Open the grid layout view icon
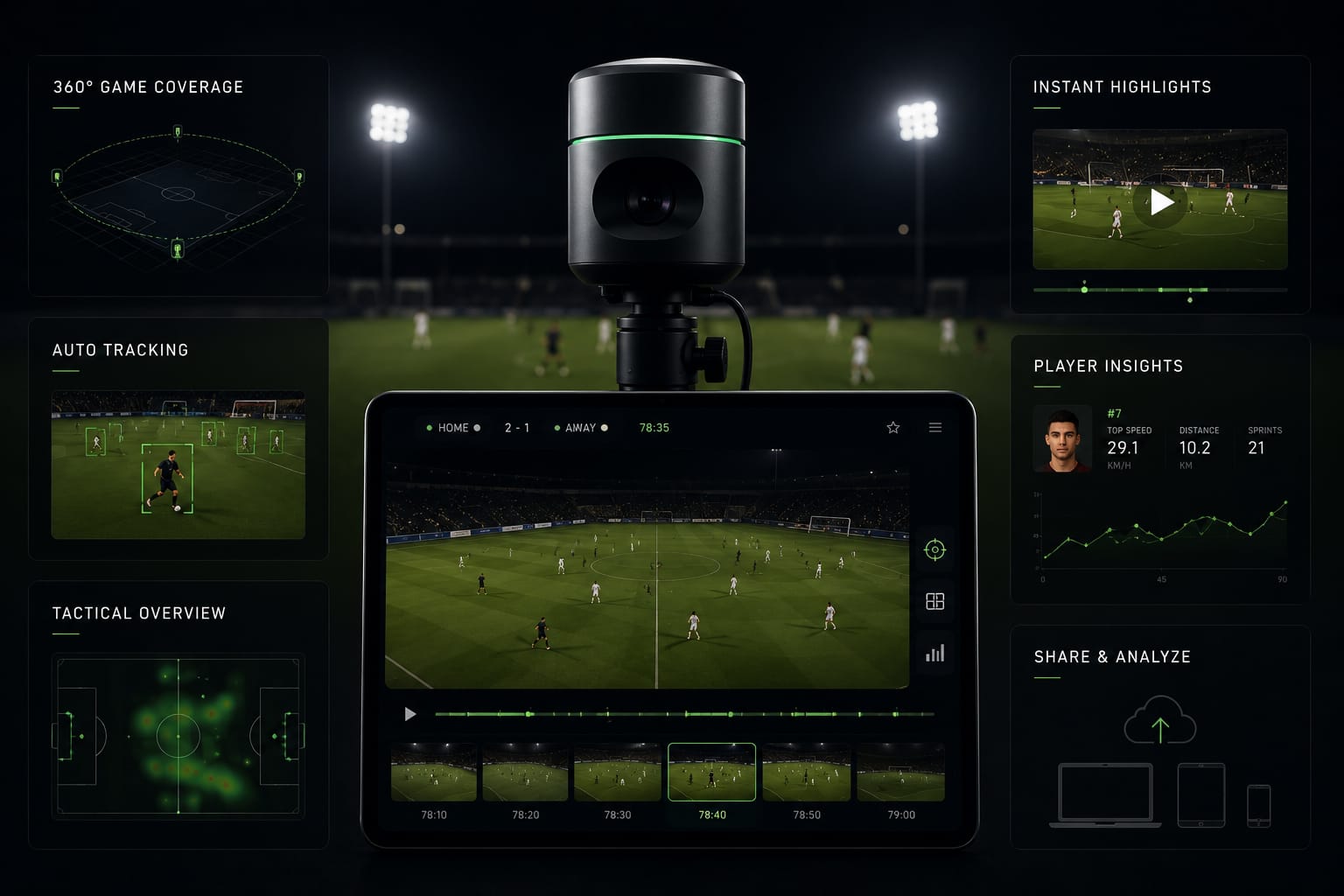Viewport: 1344px width, 896px height. (934, 601)
